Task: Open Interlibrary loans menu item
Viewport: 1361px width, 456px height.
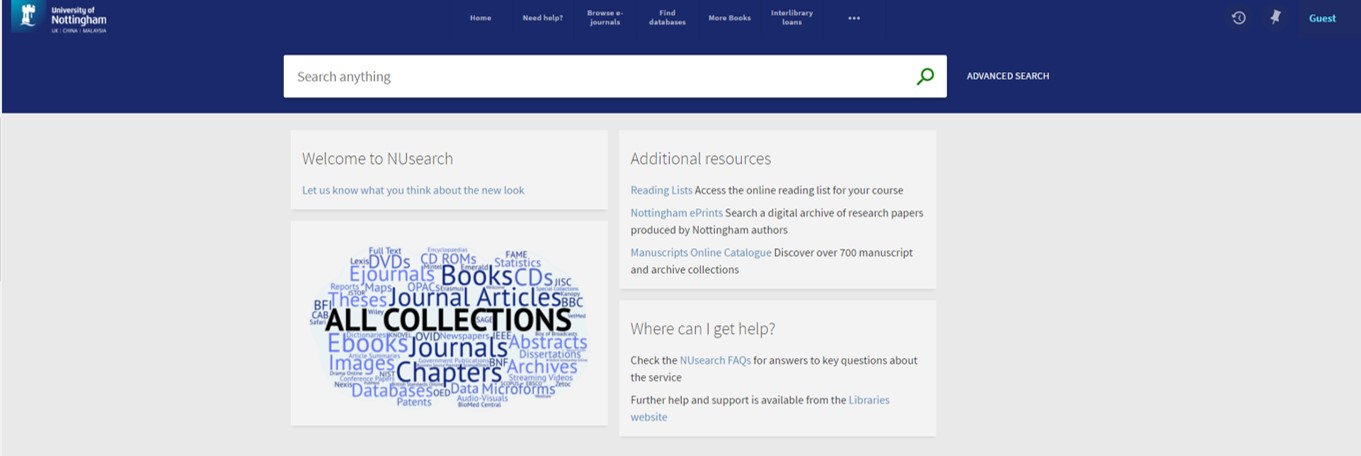Action: click(x=791, y=18)
